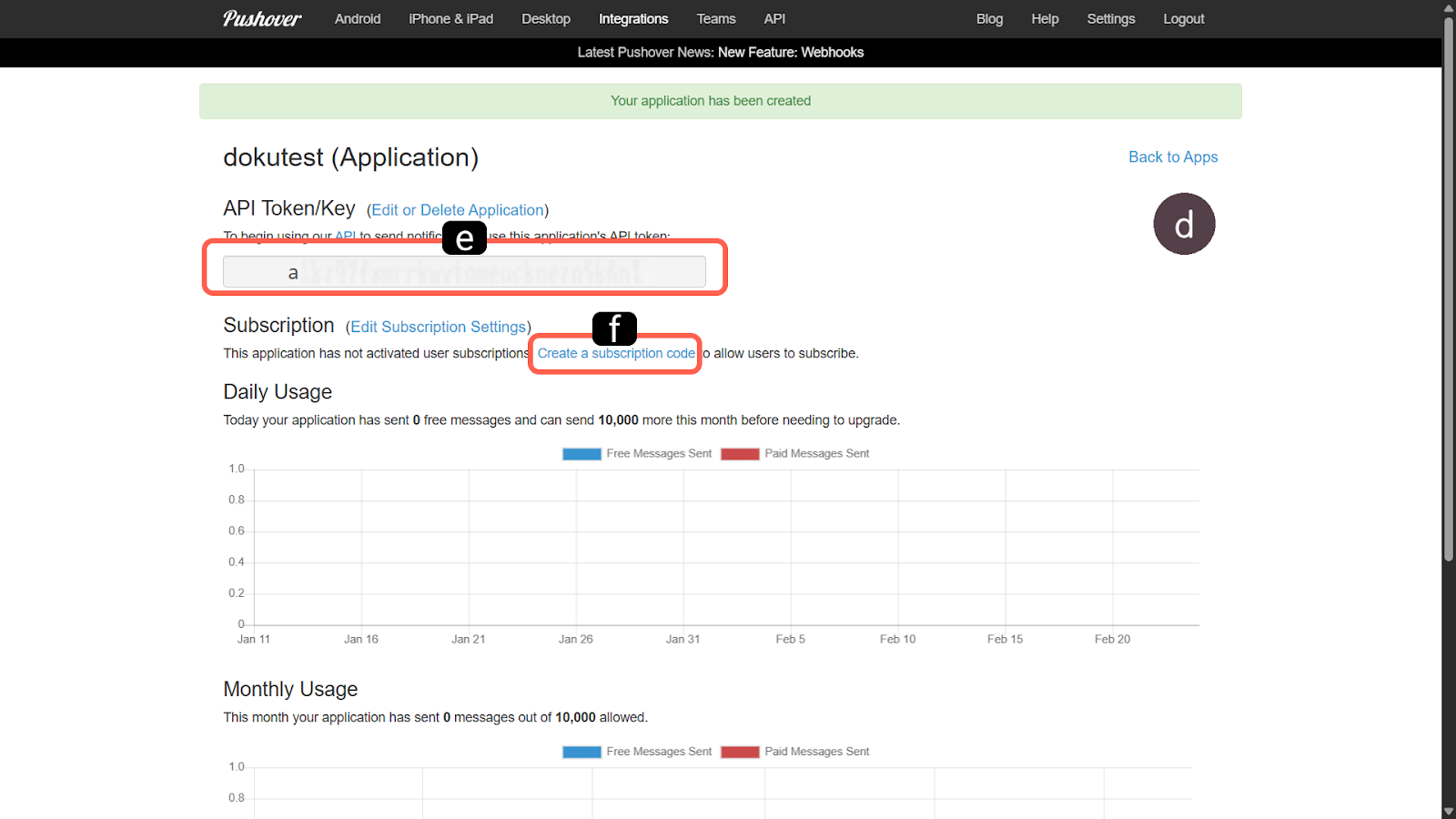Click Back to Apps link
1456x819 pixels.
click(x=1173, y=157)
